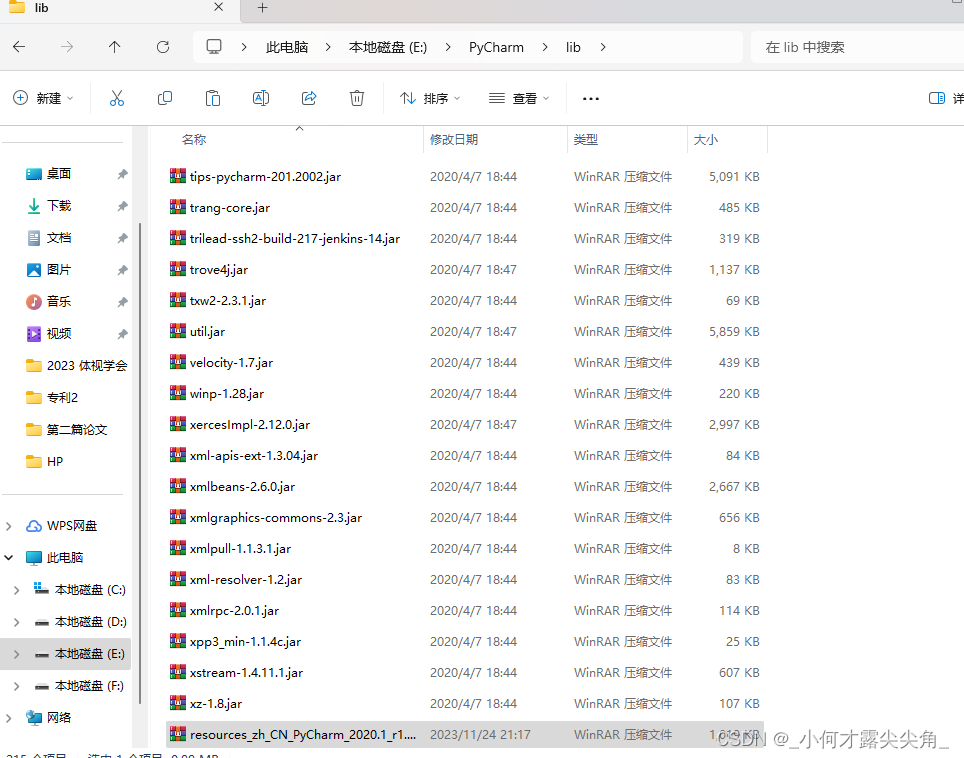Open the HP folder in sidebar

44,462
